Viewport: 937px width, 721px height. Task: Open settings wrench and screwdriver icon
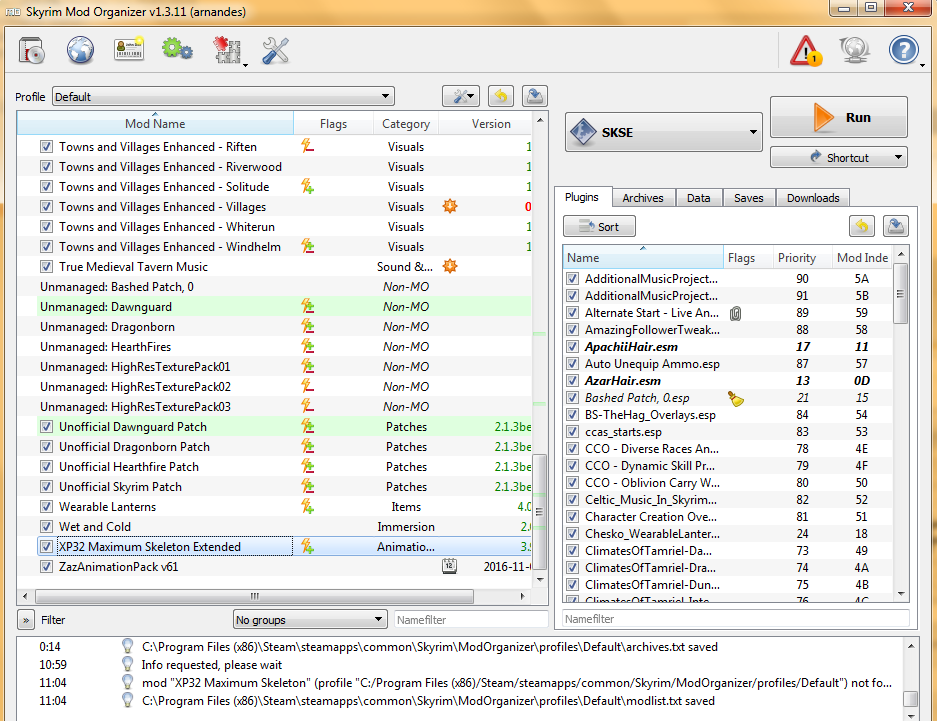tap(275, 51)
